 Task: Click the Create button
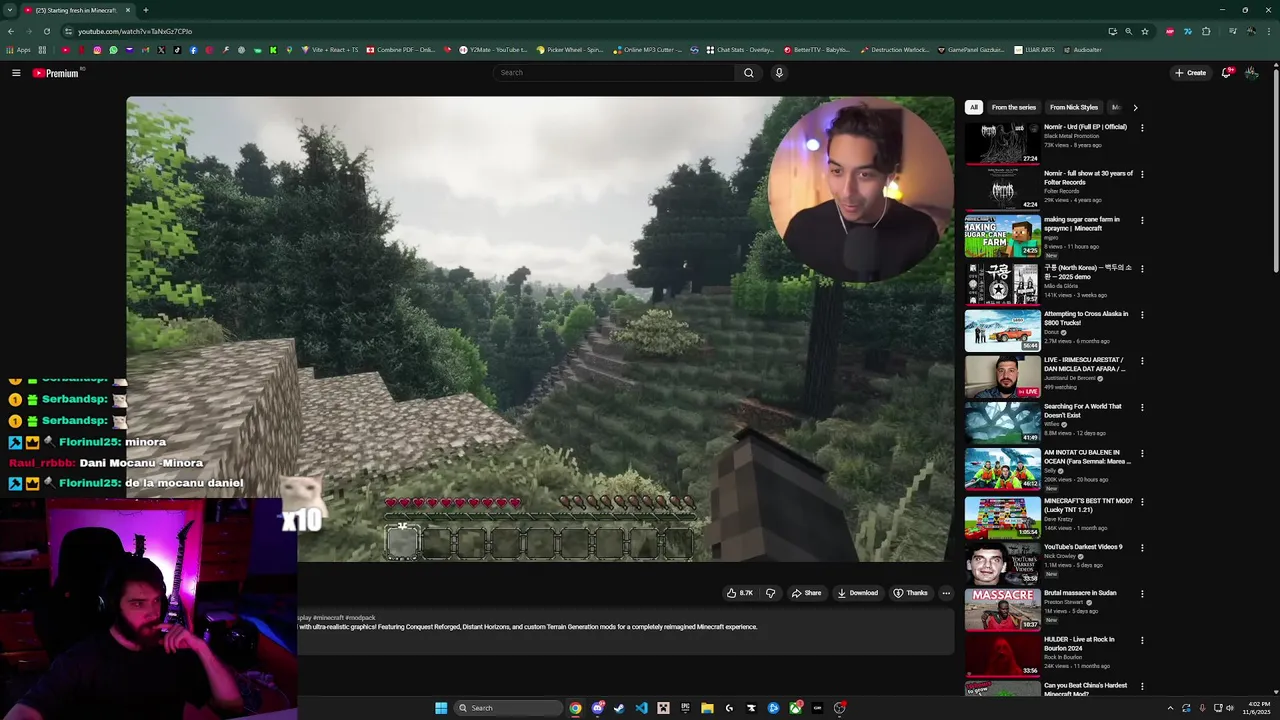(1190, 73)
